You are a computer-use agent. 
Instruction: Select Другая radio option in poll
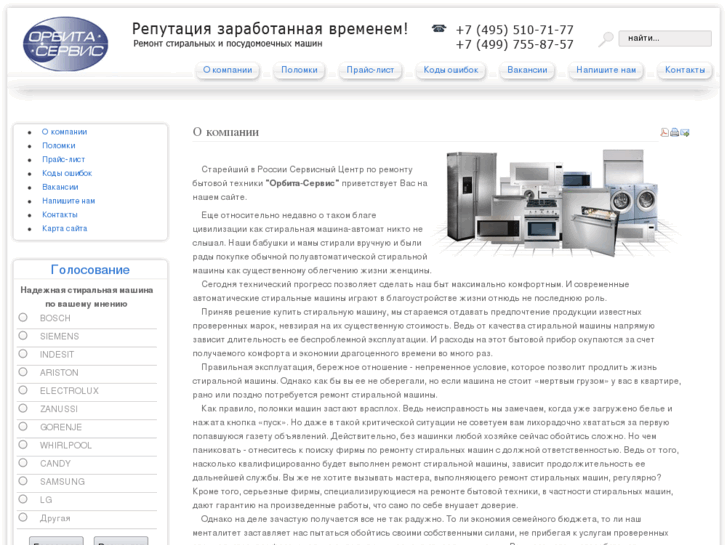coord(23,517)
